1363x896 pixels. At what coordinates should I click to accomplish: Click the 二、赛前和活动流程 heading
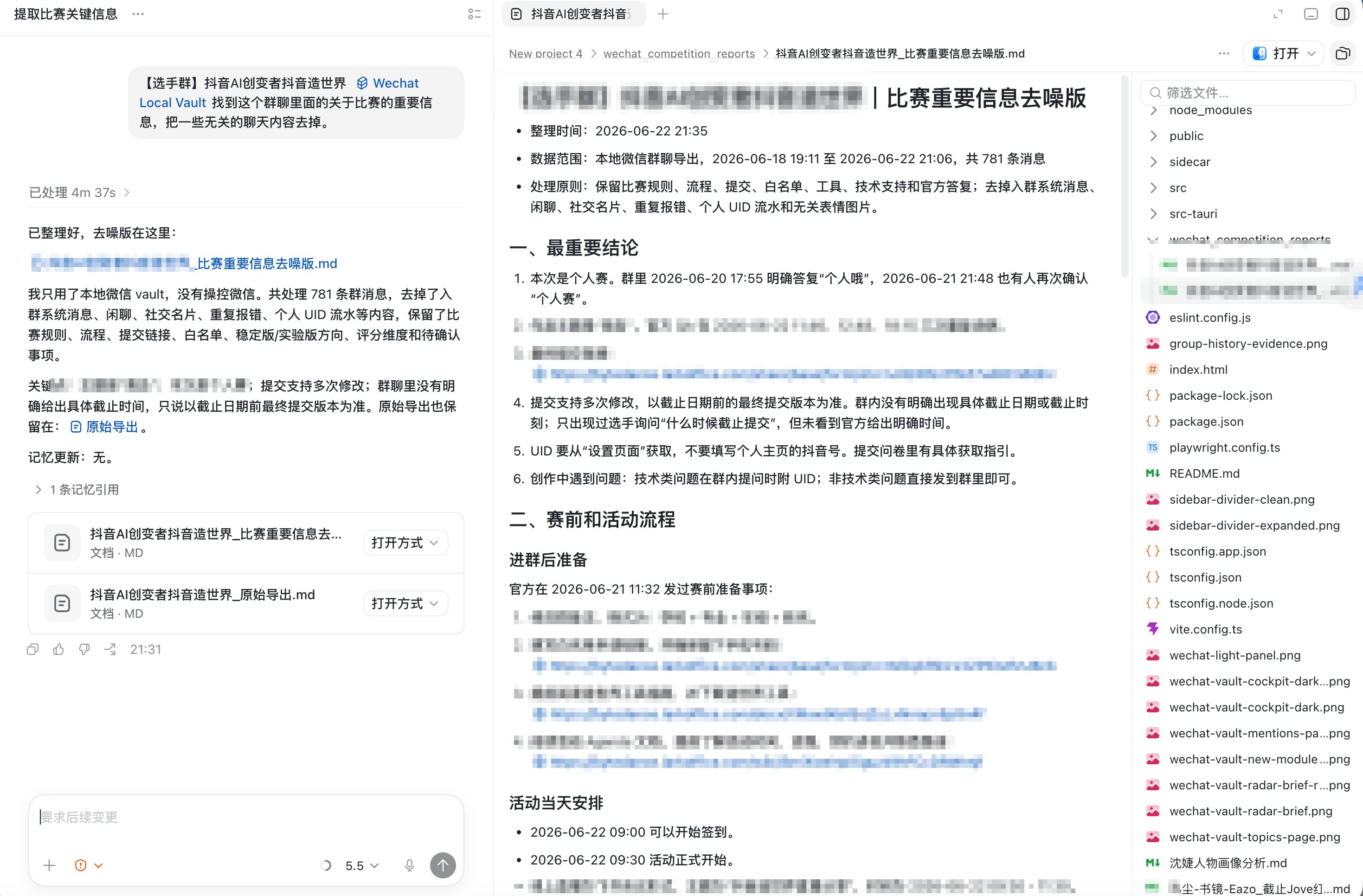[593, 519]
